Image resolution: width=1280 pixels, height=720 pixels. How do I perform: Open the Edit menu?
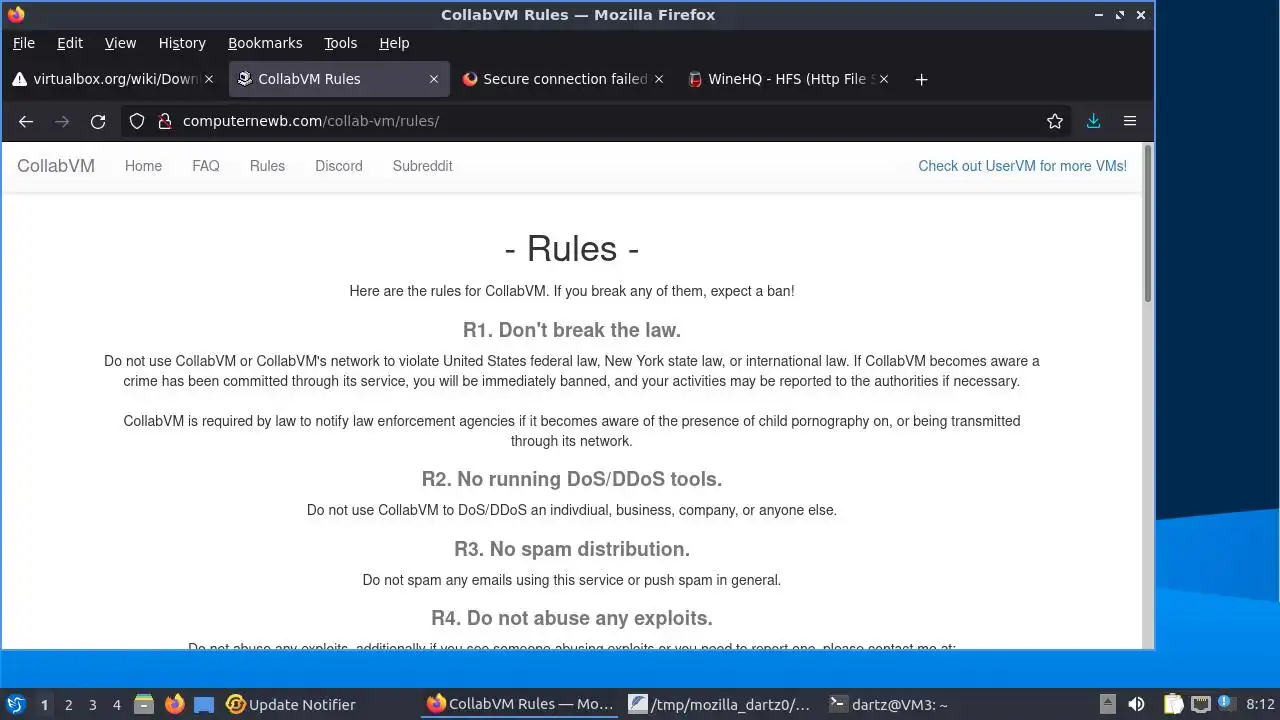[x=70, y=43]
